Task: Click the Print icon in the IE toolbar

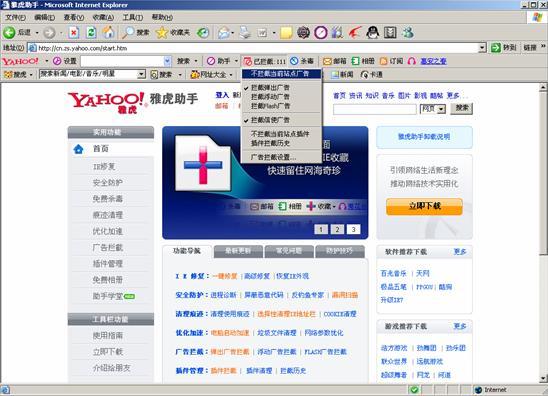Action: pos(245,33)
